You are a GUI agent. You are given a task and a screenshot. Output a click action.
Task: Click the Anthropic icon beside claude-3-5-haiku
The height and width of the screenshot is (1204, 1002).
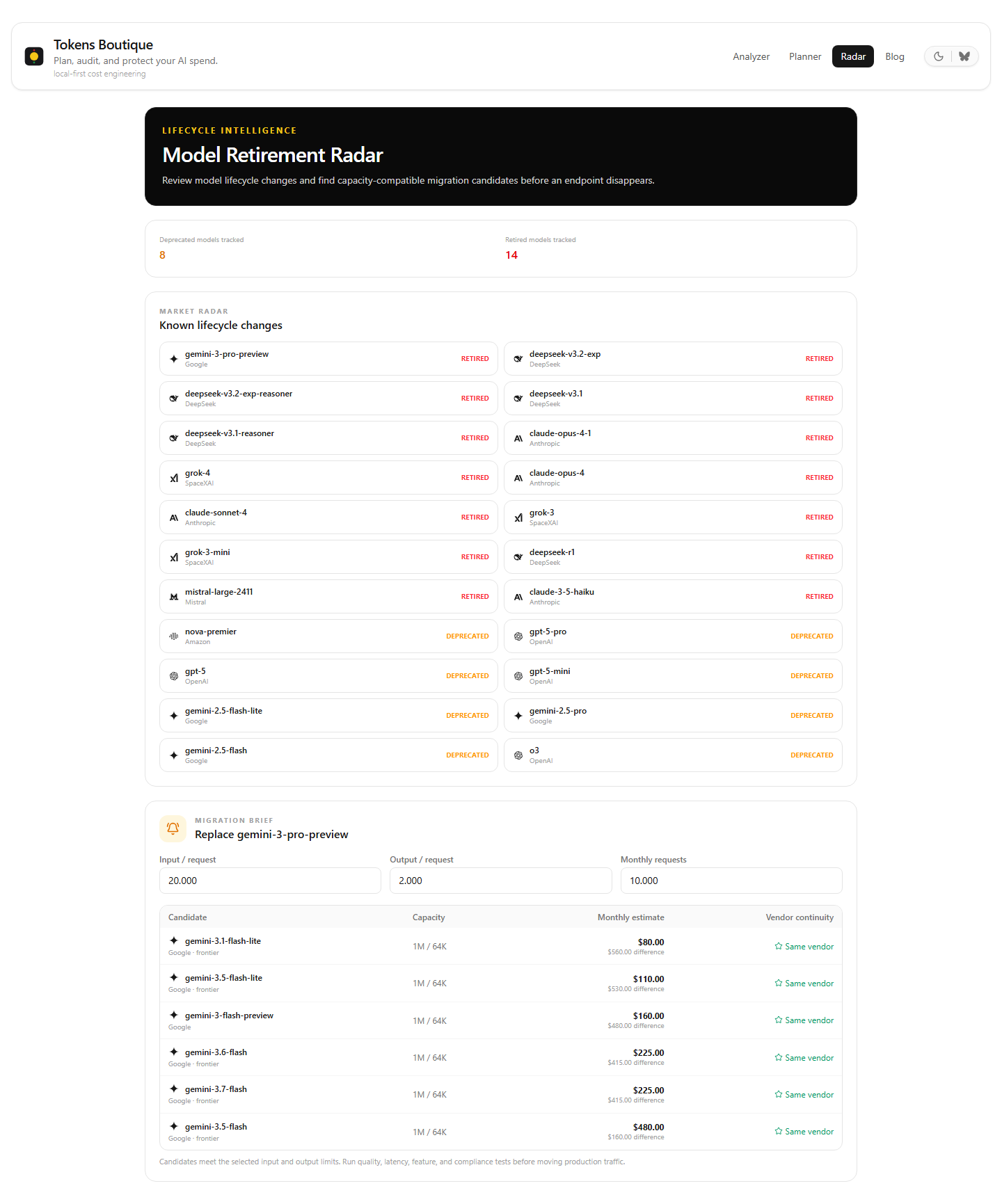tap(518, 597)
